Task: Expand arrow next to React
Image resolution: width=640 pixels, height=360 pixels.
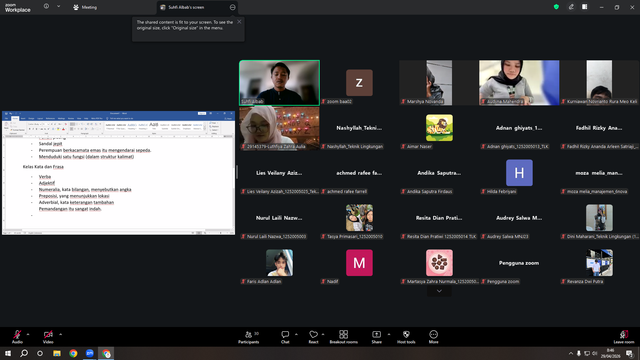Action: pyautogui.click(x=323, y=335)
